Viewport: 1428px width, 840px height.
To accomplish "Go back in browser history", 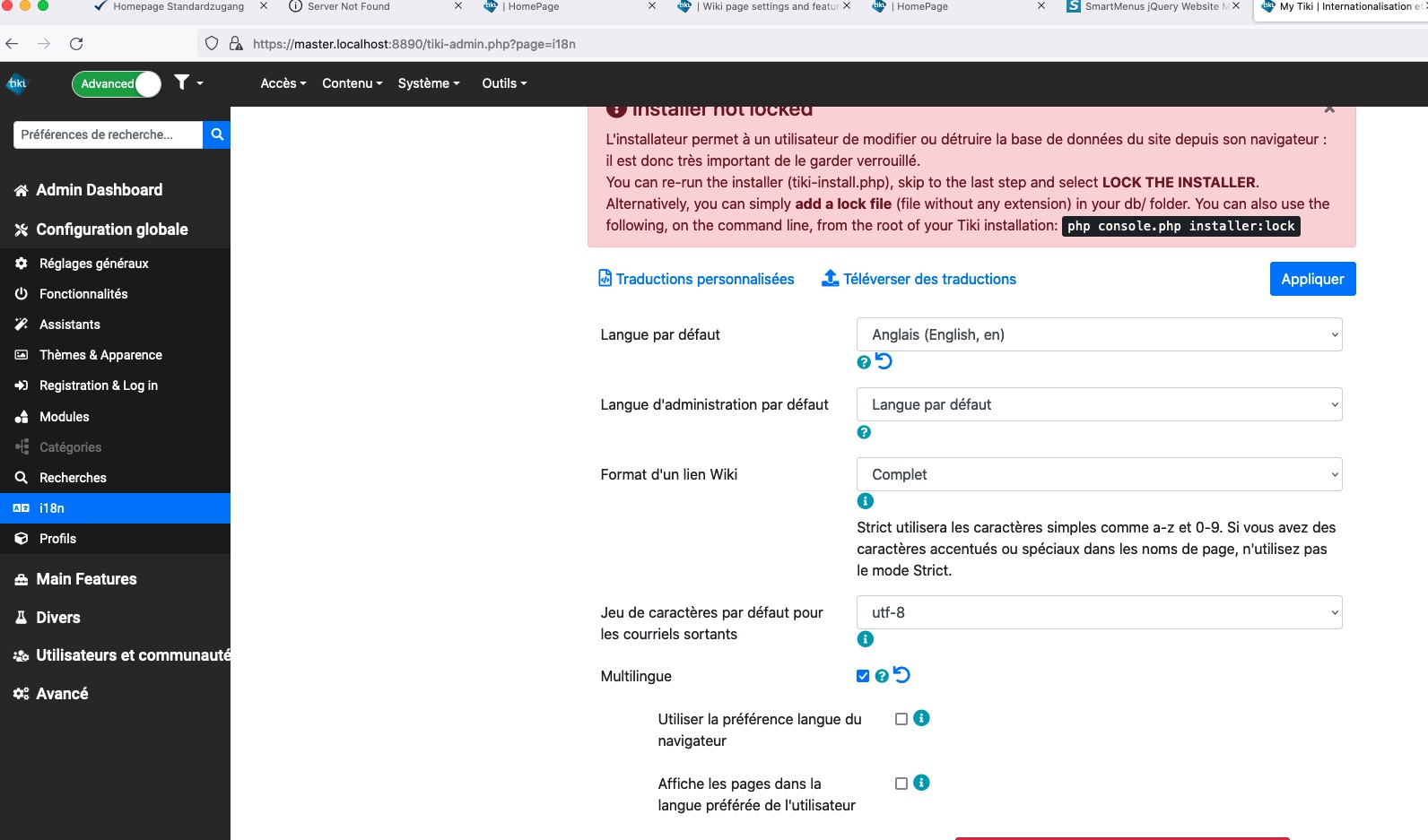I will (x=12, y=43).
